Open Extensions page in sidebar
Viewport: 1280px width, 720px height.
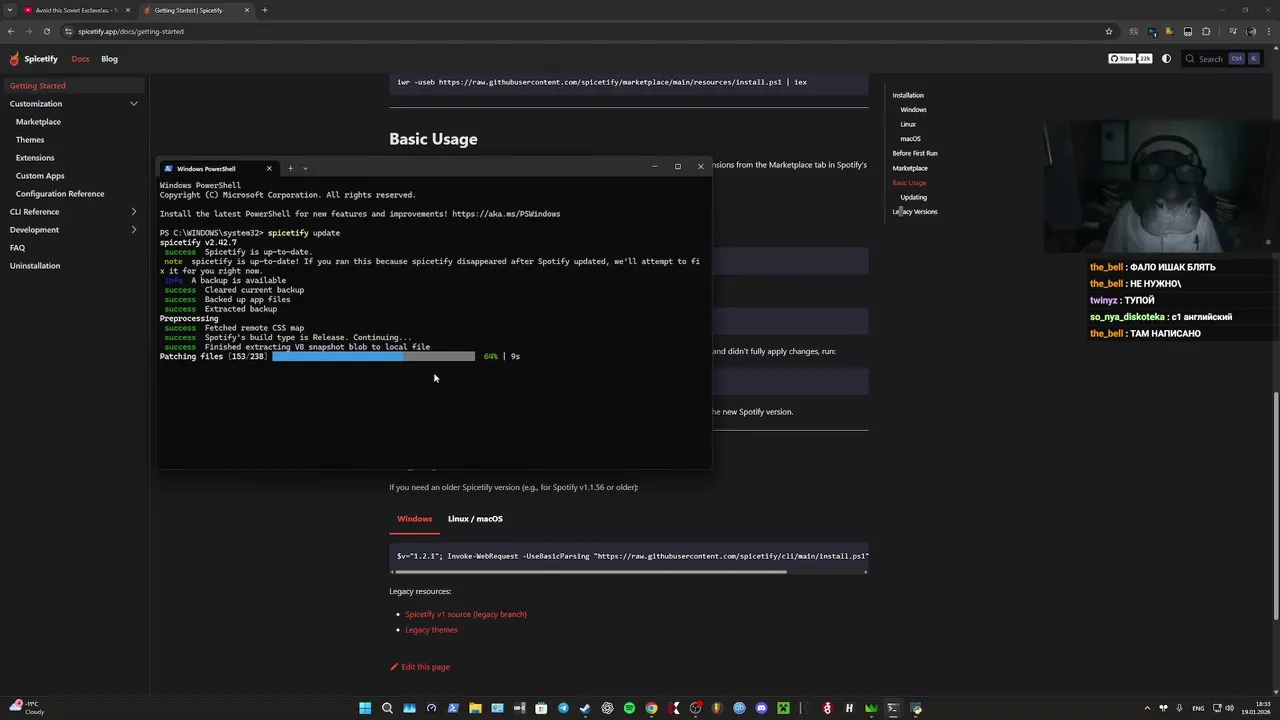pos(35,158)
